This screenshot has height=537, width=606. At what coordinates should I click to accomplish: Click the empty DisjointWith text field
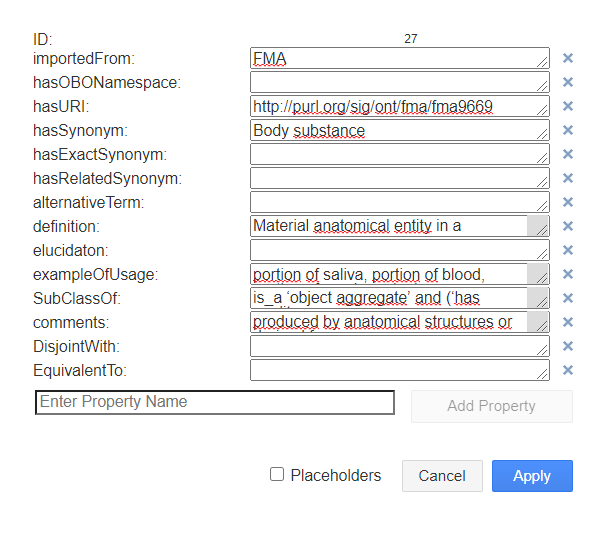coord(399,346)
